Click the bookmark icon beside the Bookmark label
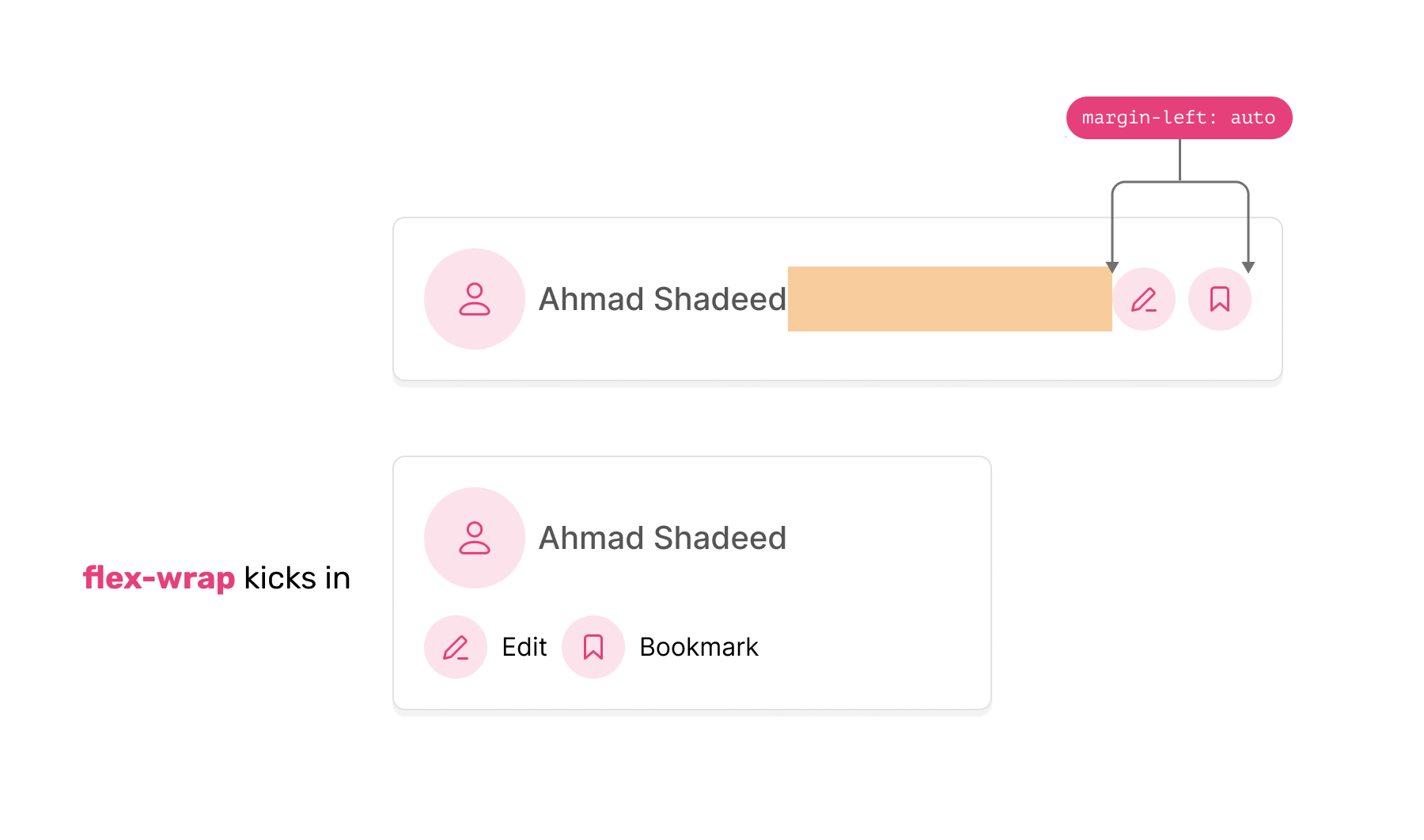The width and height of the screenshot is (1424, 840). pyautogui.click(x=593, y=647)
